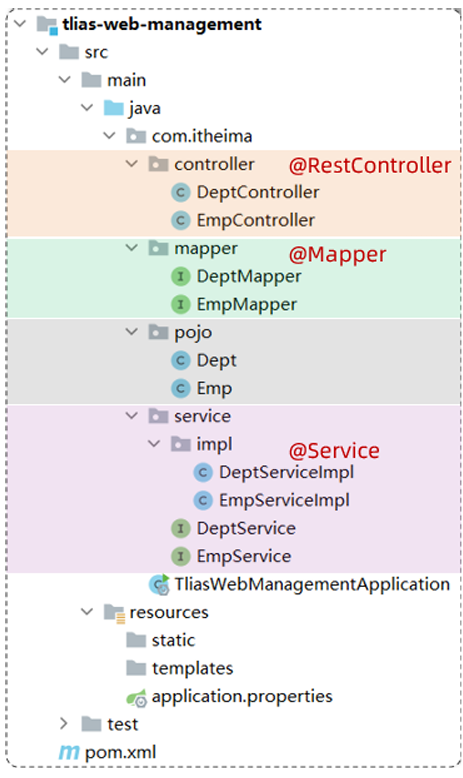This screenshot has height=778, width=463.
Task: Select the Emp class name
Action: (x=214, y=389)
